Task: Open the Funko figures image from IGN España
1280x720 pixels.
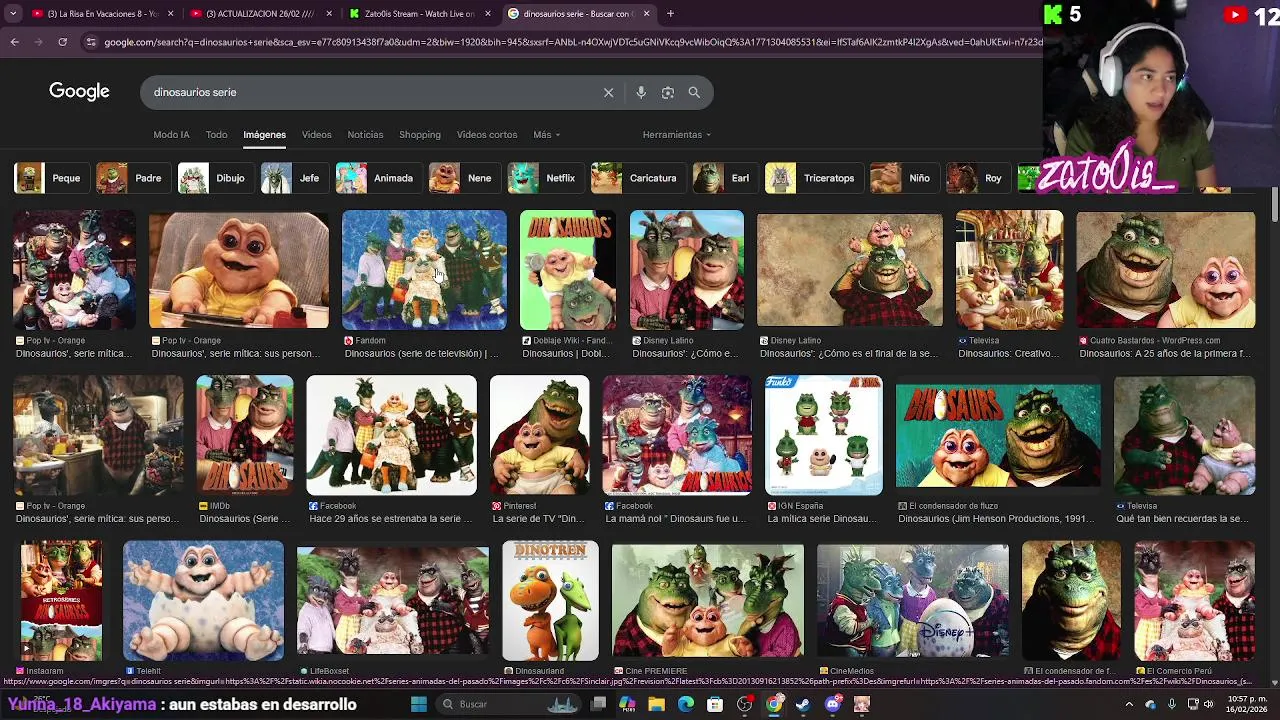Action: click(x=823, y=436)
